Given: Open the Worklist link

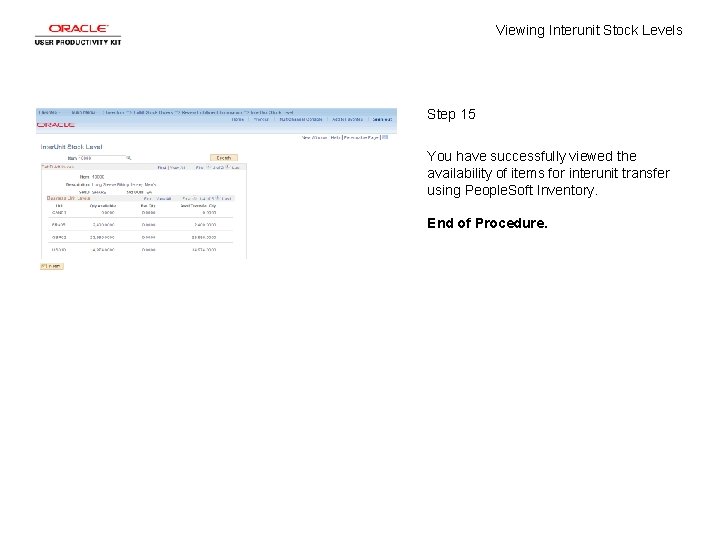Looking at the screenshot, I should tap(261, 119).
